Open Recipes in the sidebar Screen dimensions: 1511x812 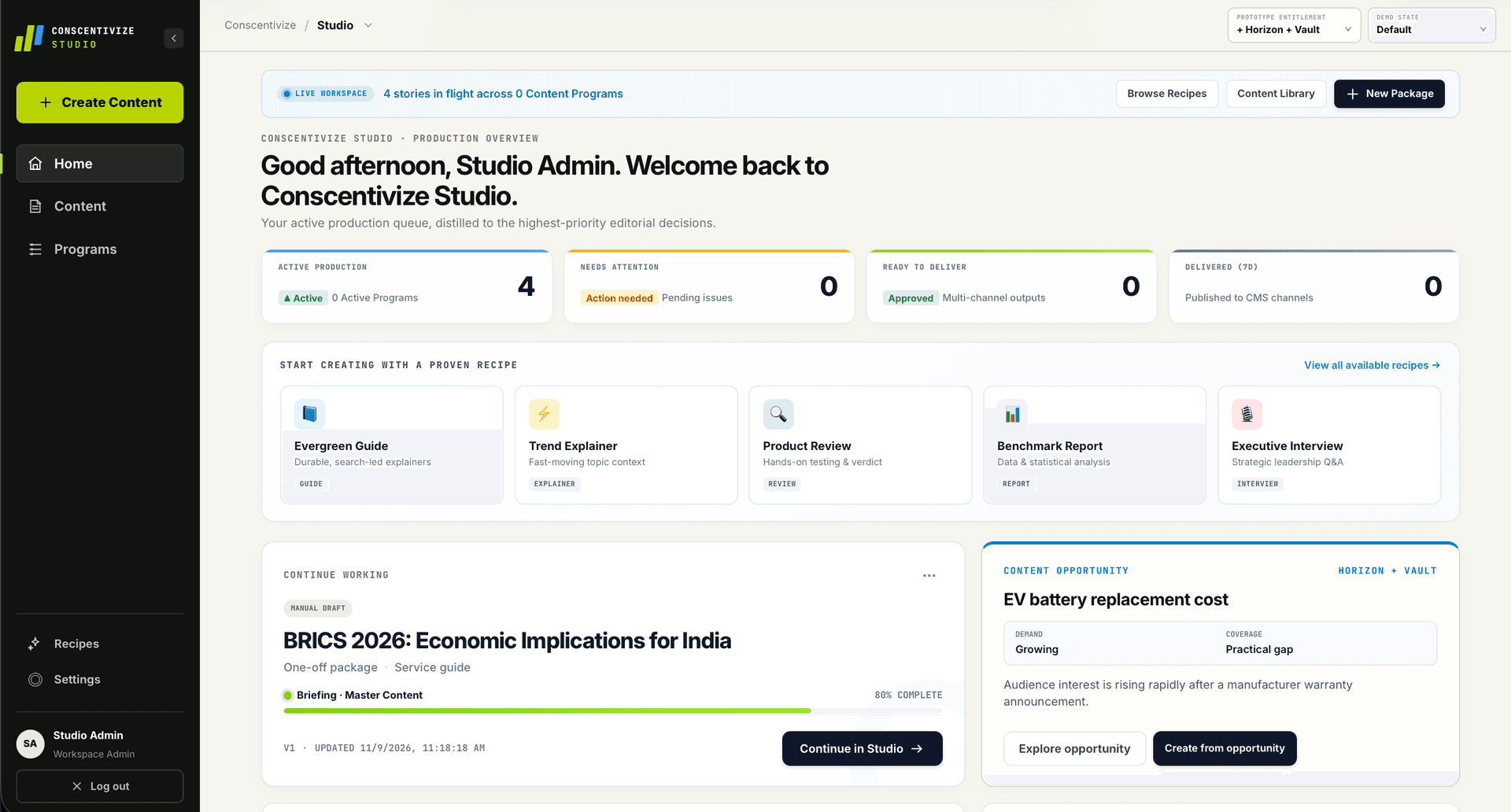(100, 644)
